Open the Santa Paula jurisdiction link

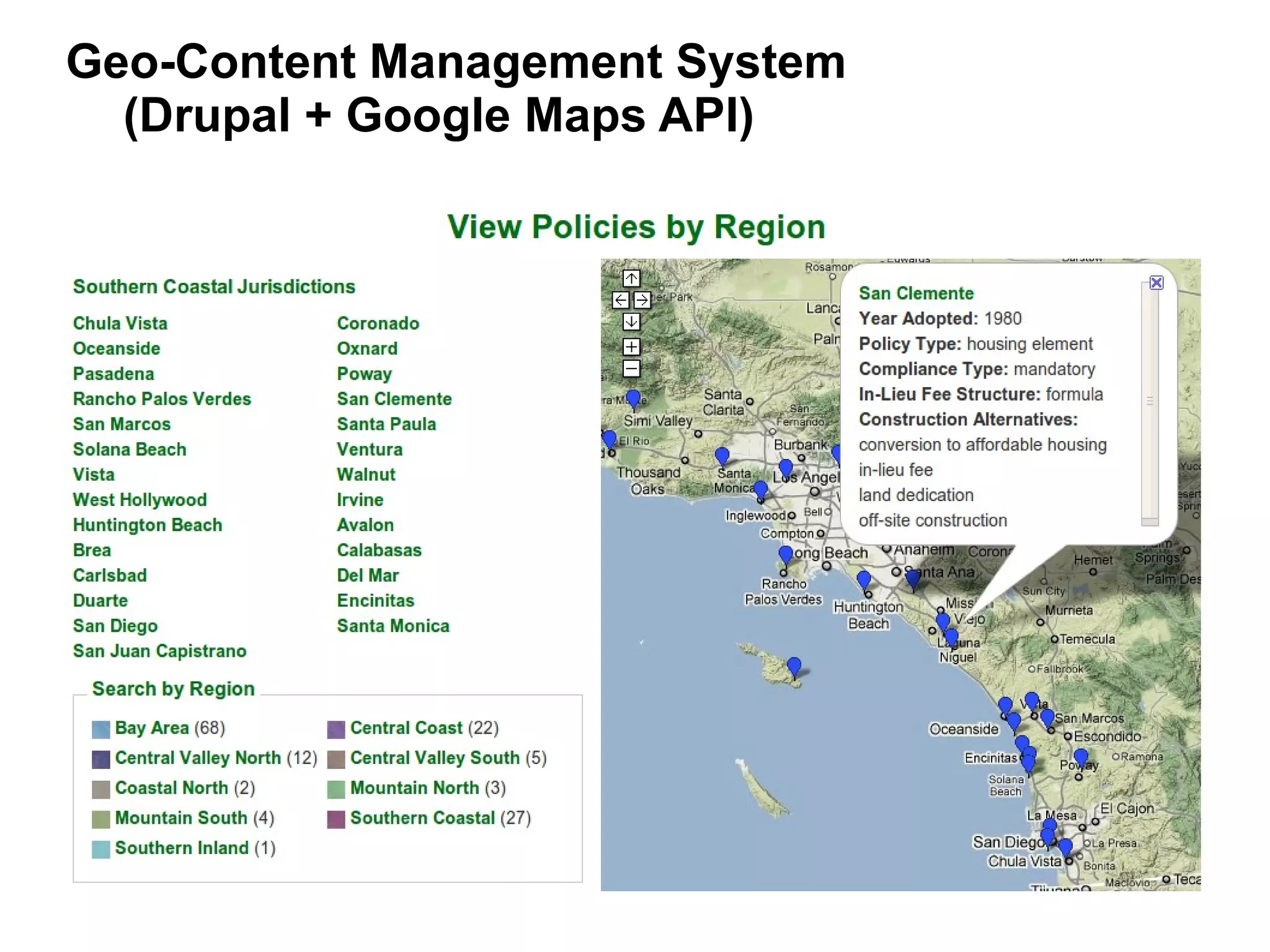click(x=386, y=424)
